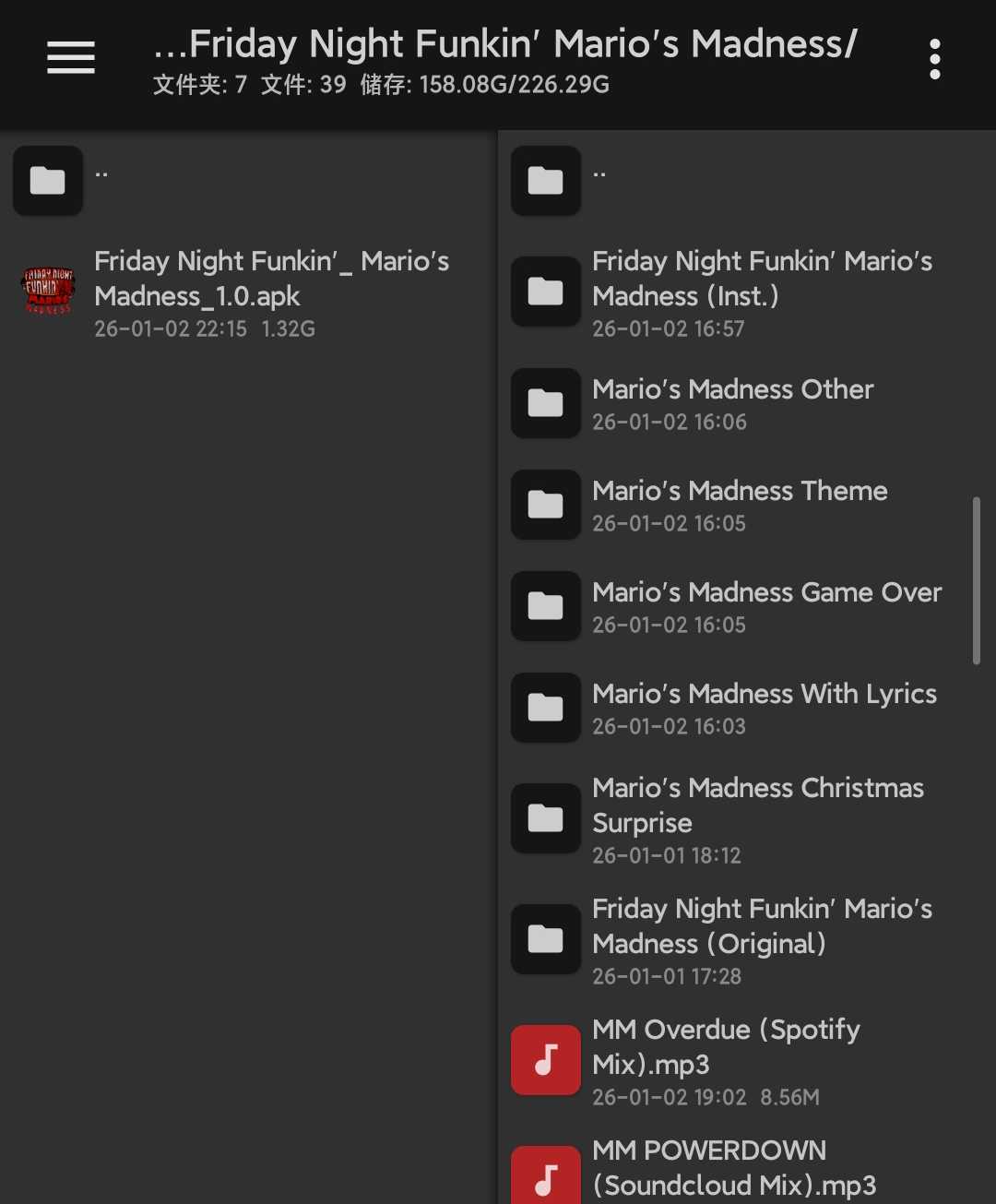Tap folder icon for Mario's Madness (Inst.)
The height and width of the screenshot is (1204, 996).
tap(546, 292)
